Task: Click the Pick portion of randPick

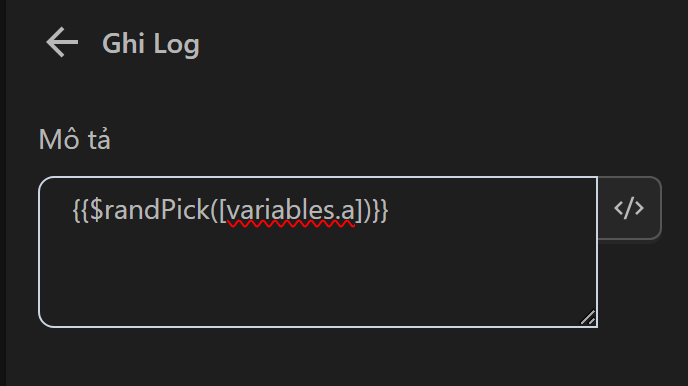Action: [186, 210]
